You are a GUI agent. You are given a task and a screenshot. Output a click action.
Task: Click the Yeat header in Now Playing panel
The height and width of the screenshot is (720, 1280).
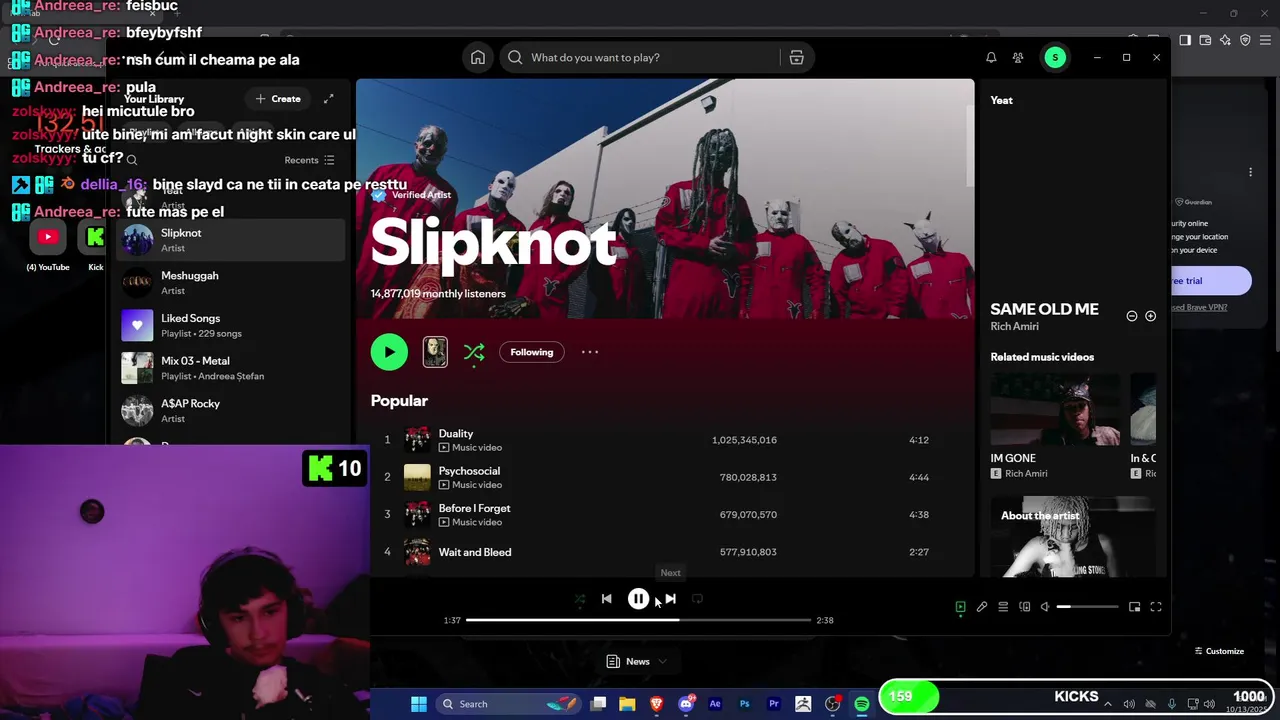point(1001,100)
